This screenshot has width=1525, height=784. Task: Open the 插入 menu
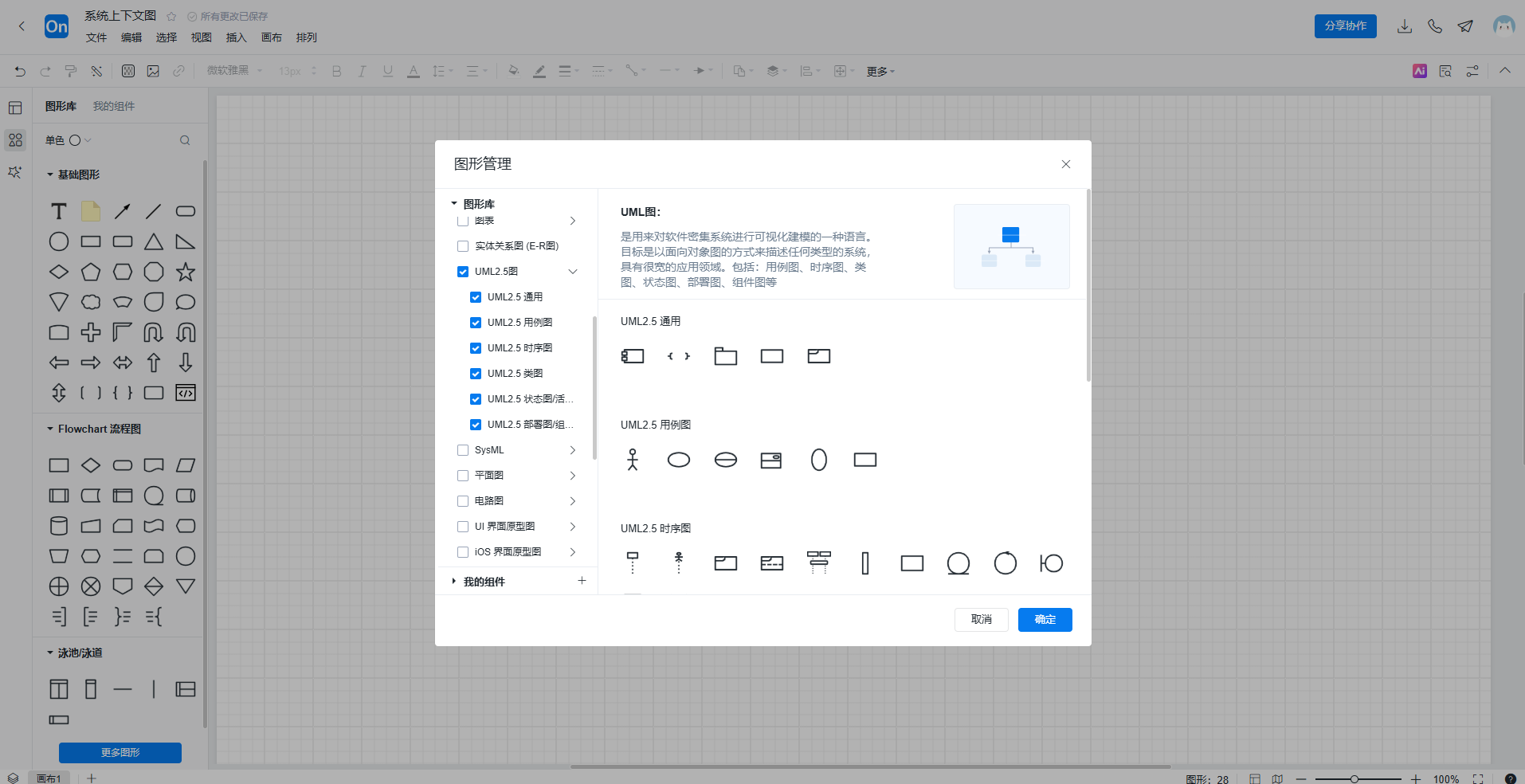[236, 37]
